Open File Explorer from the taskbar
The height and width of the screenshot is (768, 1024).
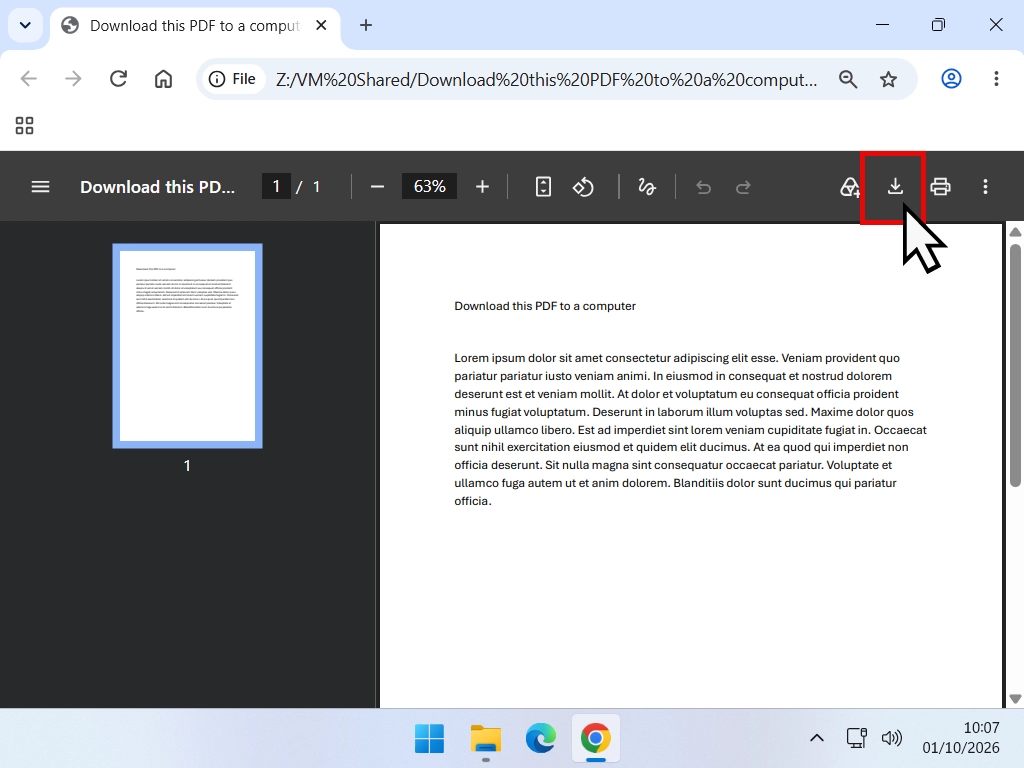click(485, 739)
